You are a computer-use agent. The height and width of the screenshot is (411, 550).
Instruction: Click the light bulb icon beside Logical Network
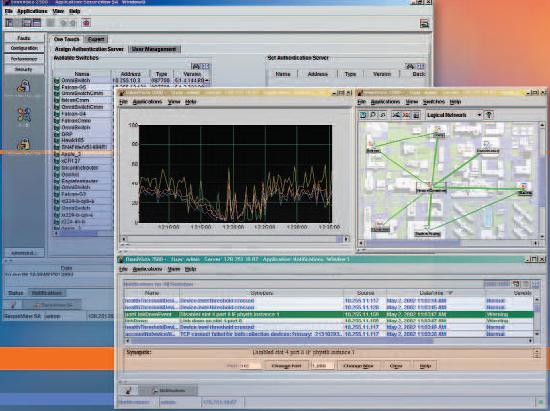pos(489,115)
